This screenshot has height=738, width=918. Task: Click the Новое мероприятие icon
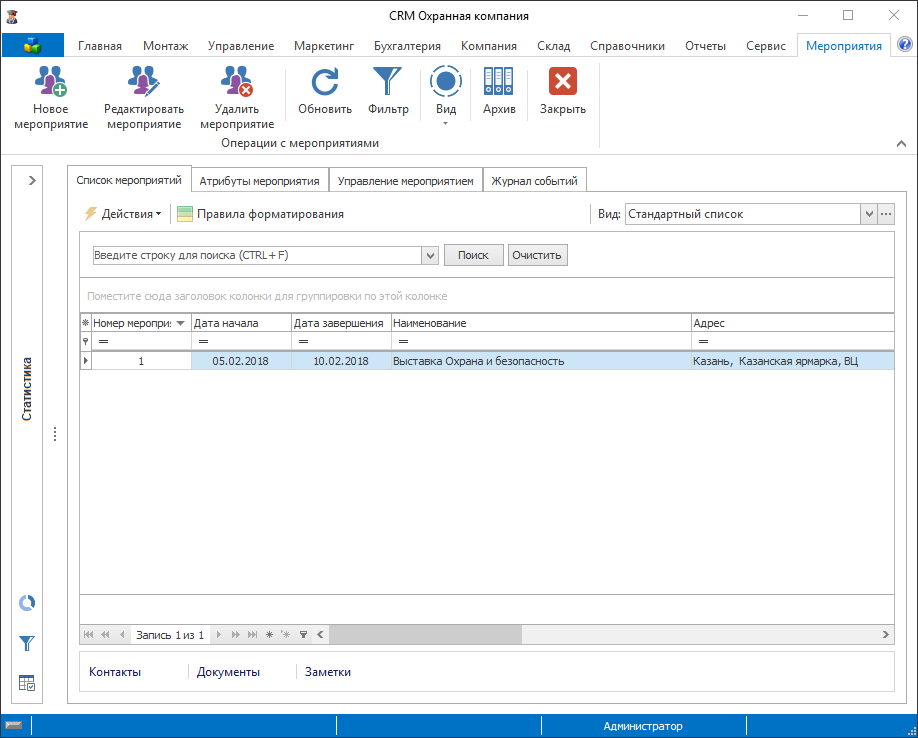click(51, 82)
